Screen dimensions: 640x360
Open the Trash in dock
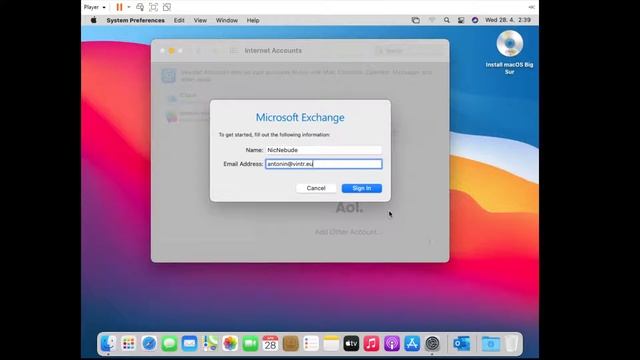point(511,344)
